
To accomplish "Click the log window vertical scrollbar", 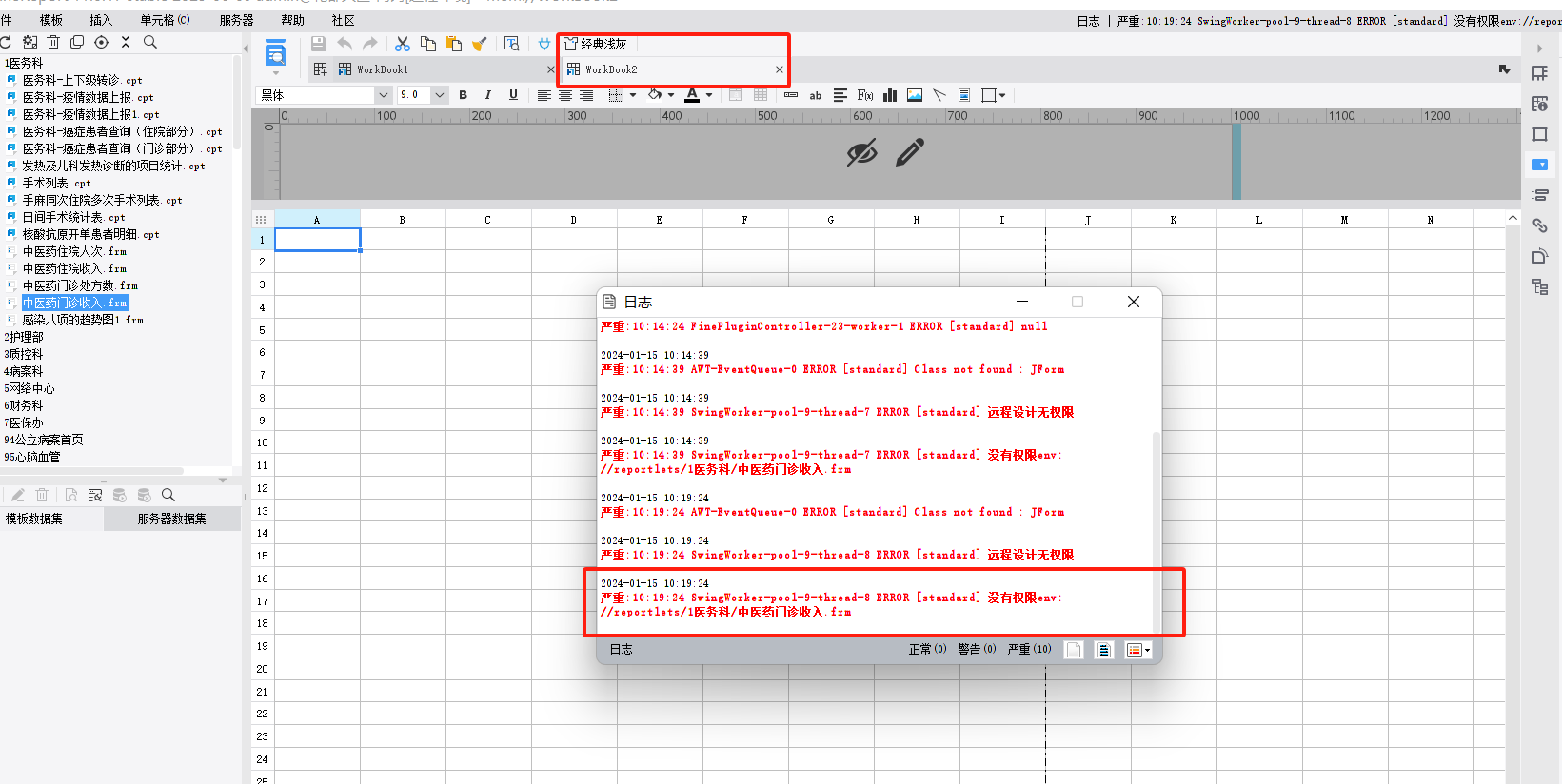I will 1157,533.
